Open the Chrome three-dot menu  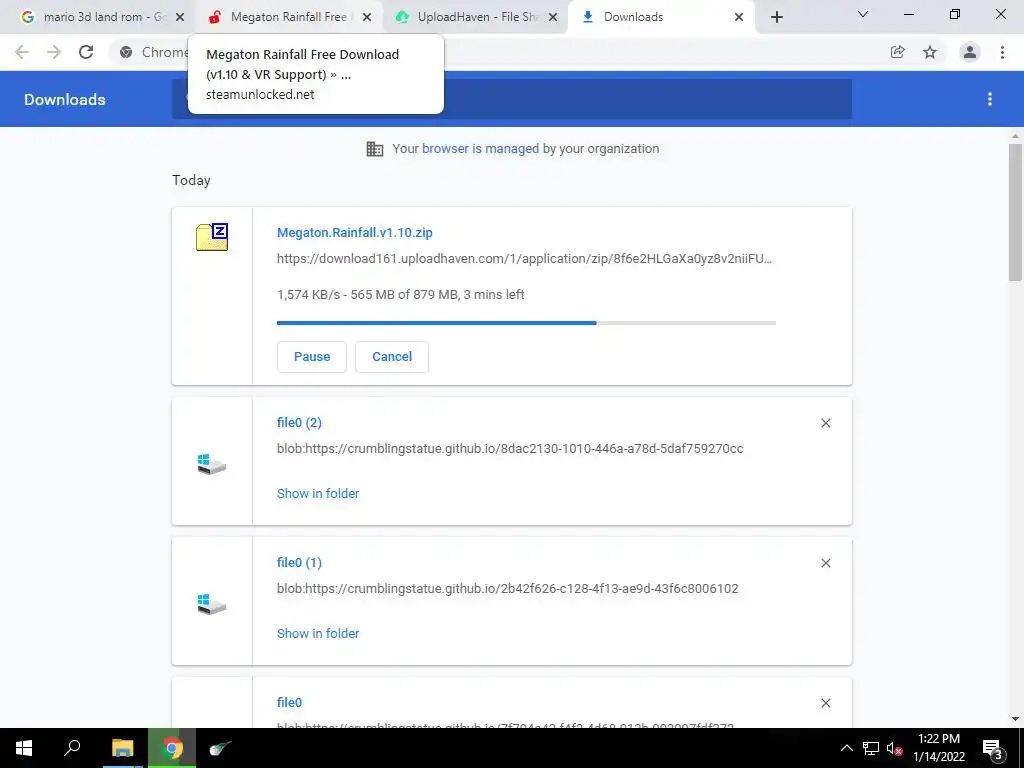coord(1002,52)
